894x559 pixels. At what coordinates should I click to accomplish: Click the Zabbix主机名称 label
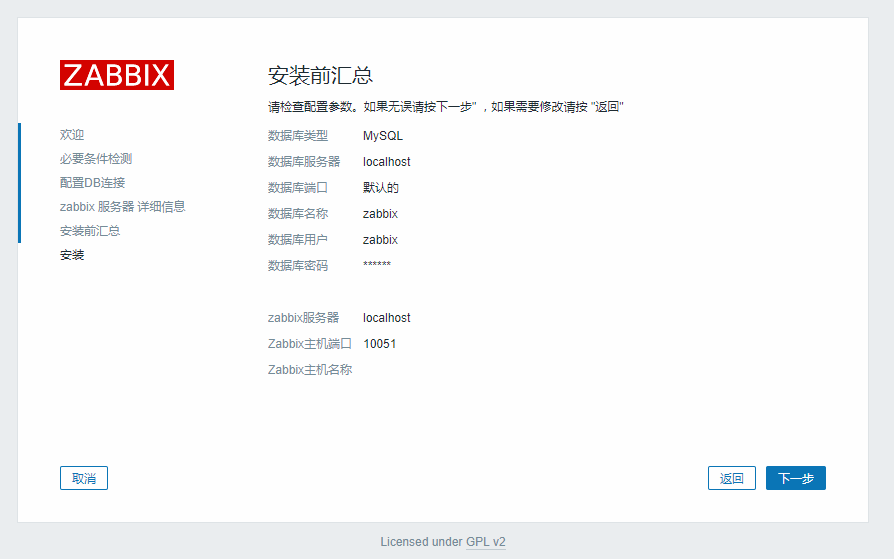310,370
